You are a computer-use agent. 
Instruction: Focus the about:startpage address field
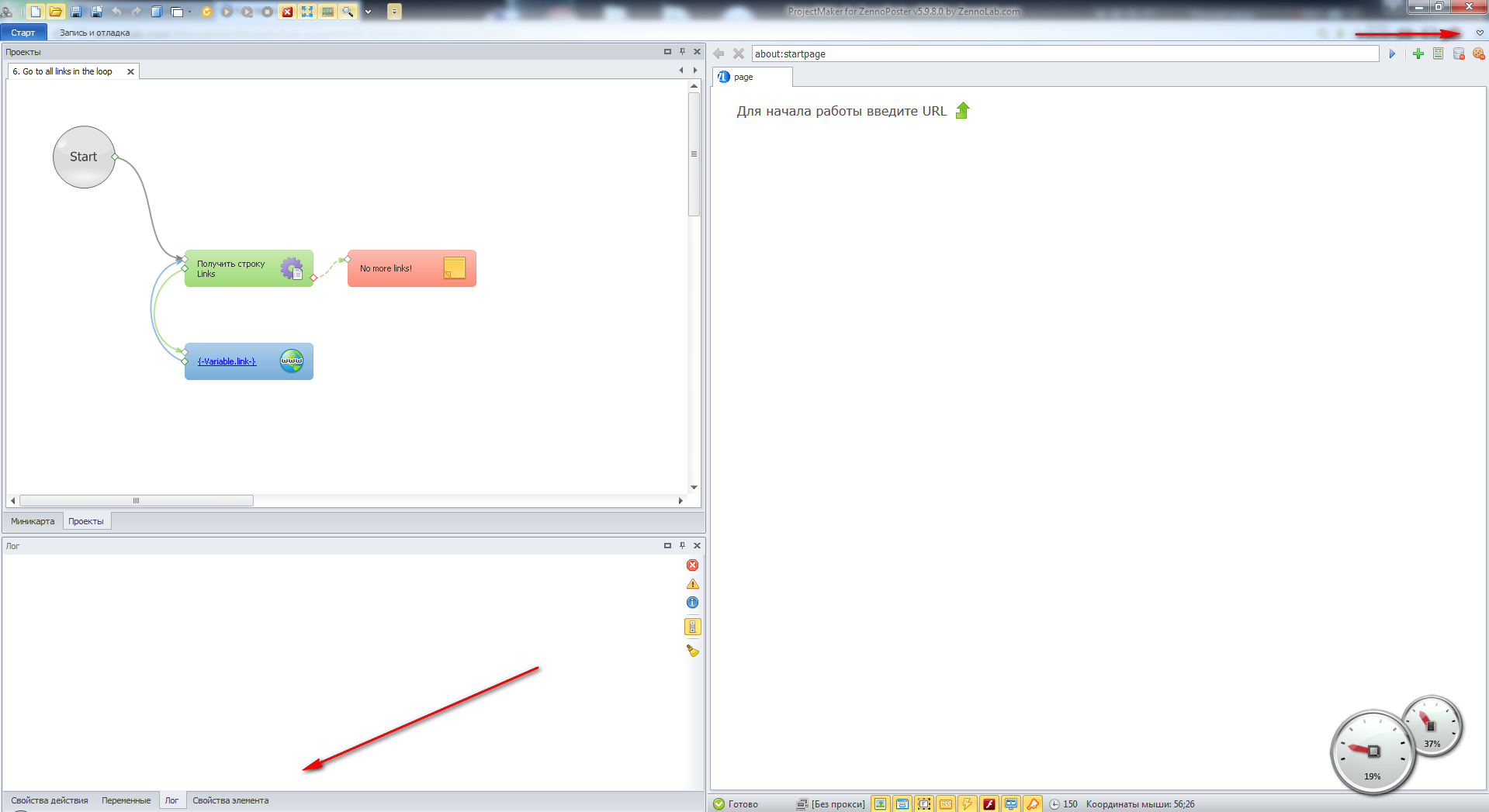1065,54
